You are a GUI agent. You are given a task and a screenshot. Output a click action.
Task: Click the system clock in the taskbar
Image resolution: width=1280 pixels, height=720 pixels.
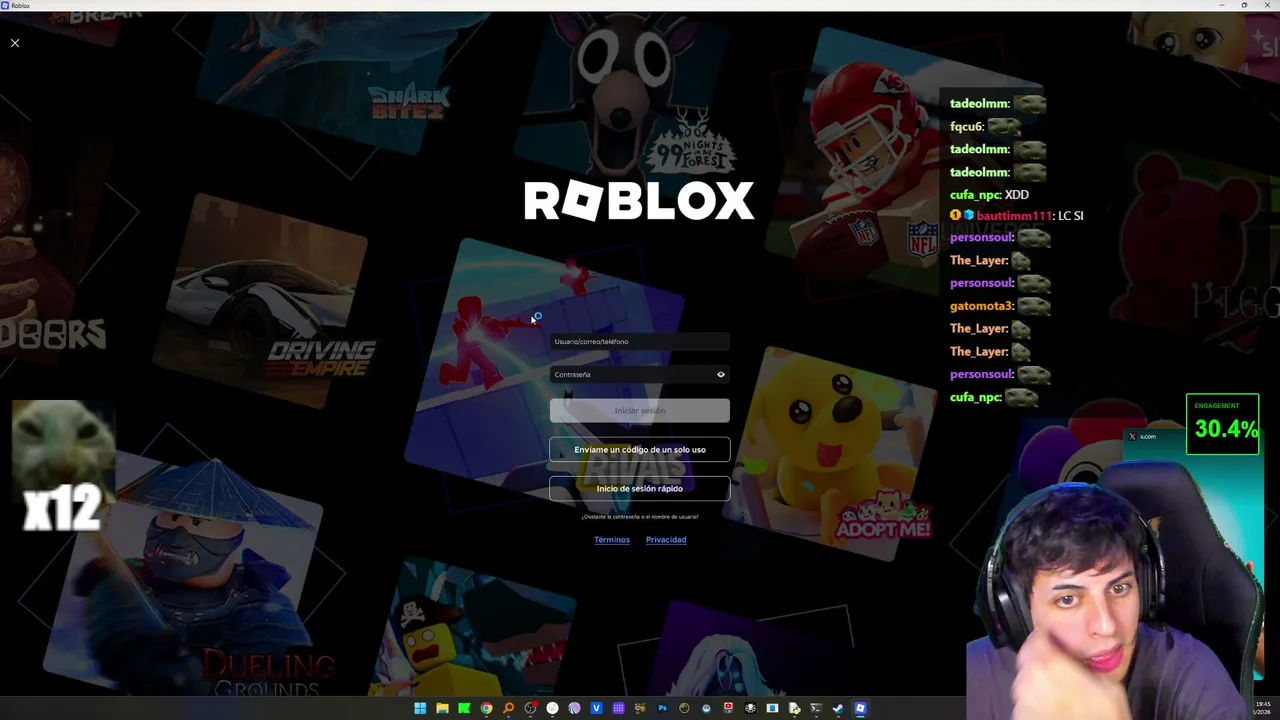(1262, 709)
